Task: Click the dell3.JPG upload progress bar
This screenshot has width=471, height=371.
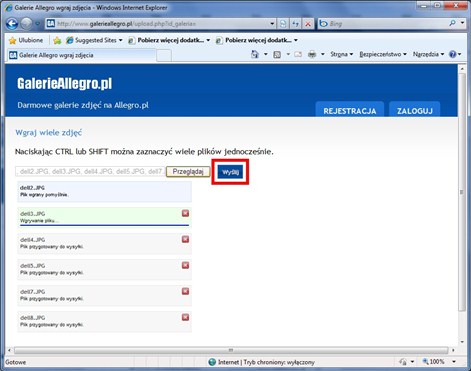Action: coord(104,225)
